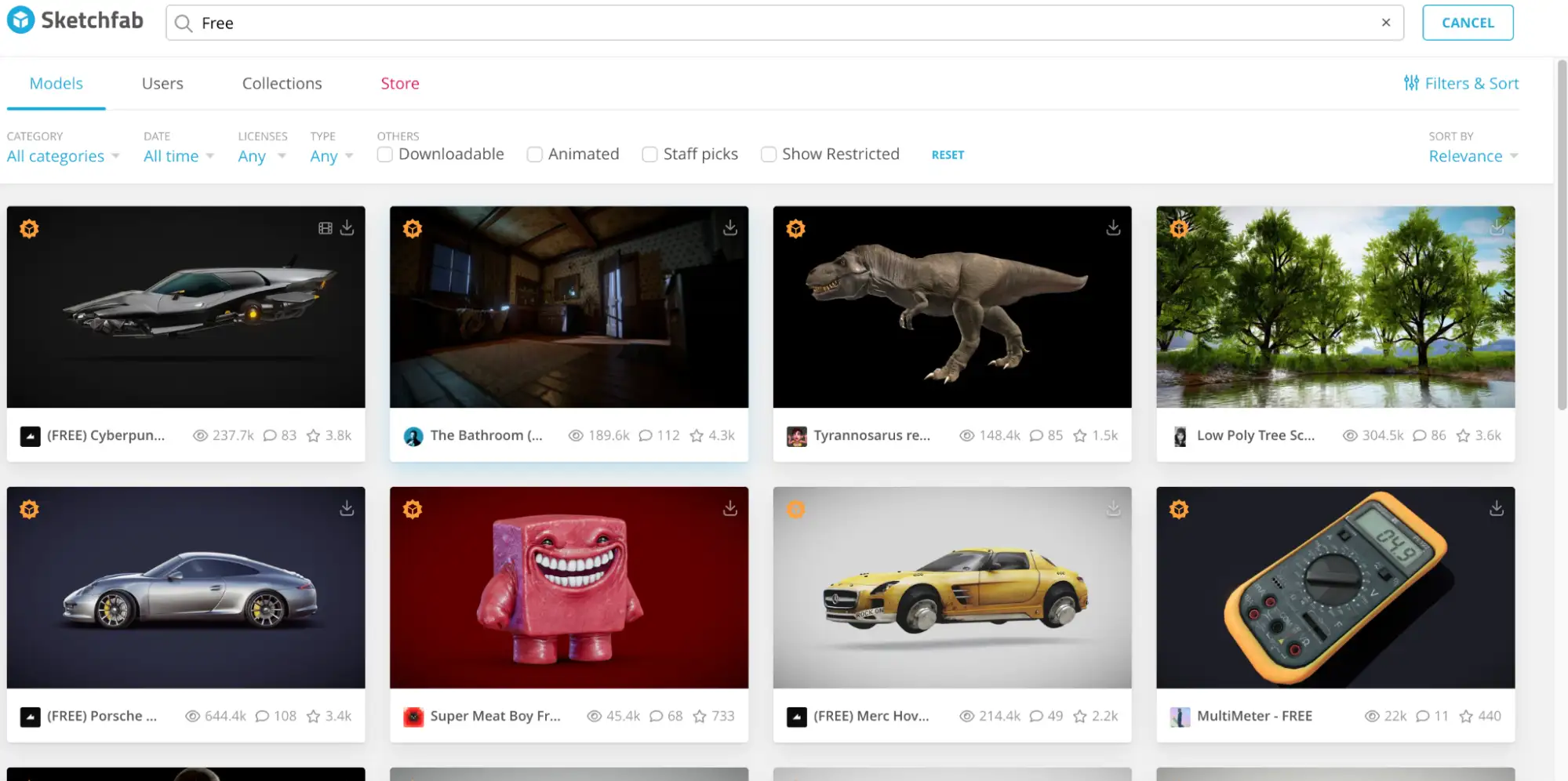
Task: Click download icon on MultiMeter thumbnail
Action: (1497, 508)
